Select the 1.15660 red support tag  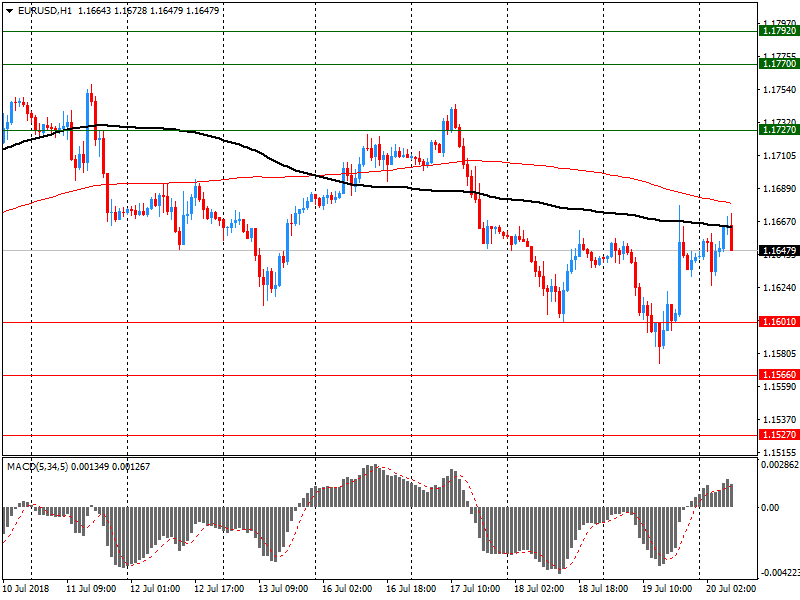(x=779, y=375)
